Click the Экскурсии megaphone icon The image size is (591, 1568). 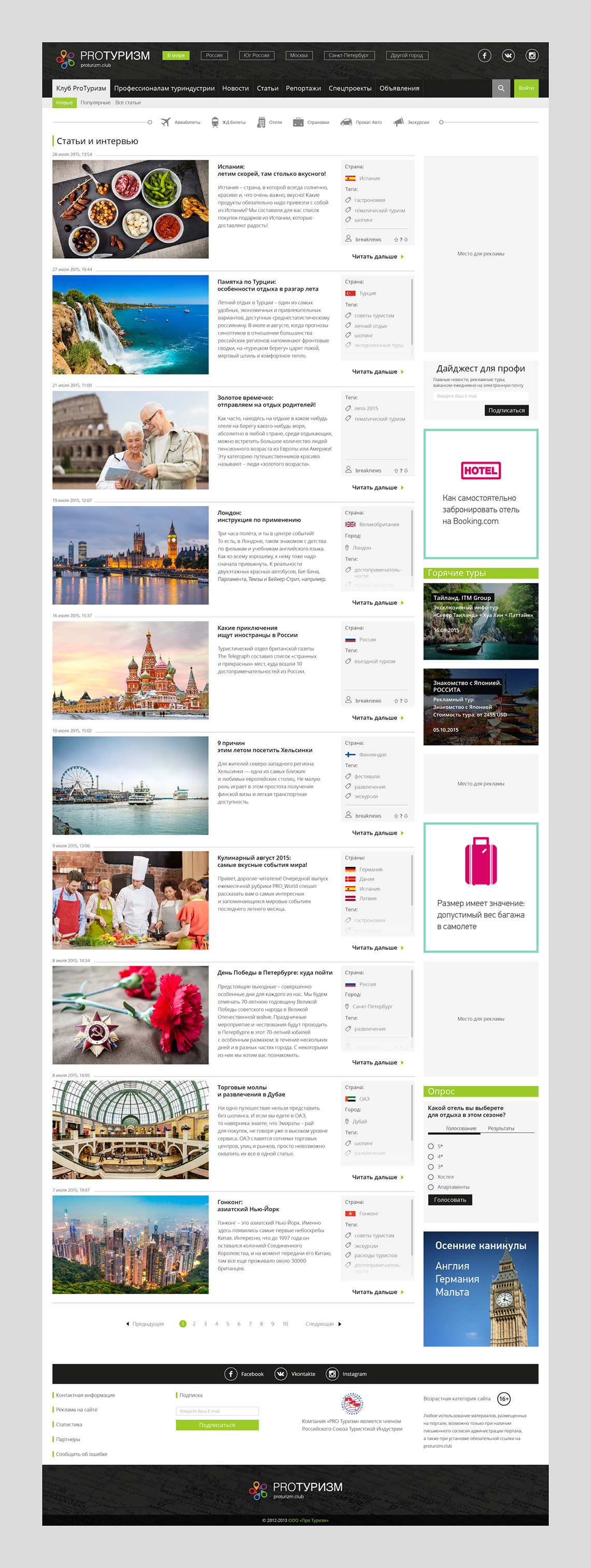(x=399, y=122)
